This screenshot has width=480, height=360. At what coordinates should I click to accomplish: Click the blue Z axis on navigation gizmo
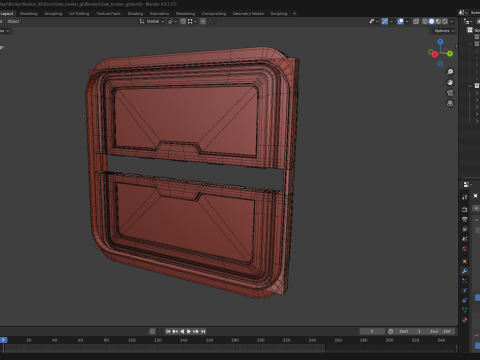pyautogui.click(x=440, y=42)
